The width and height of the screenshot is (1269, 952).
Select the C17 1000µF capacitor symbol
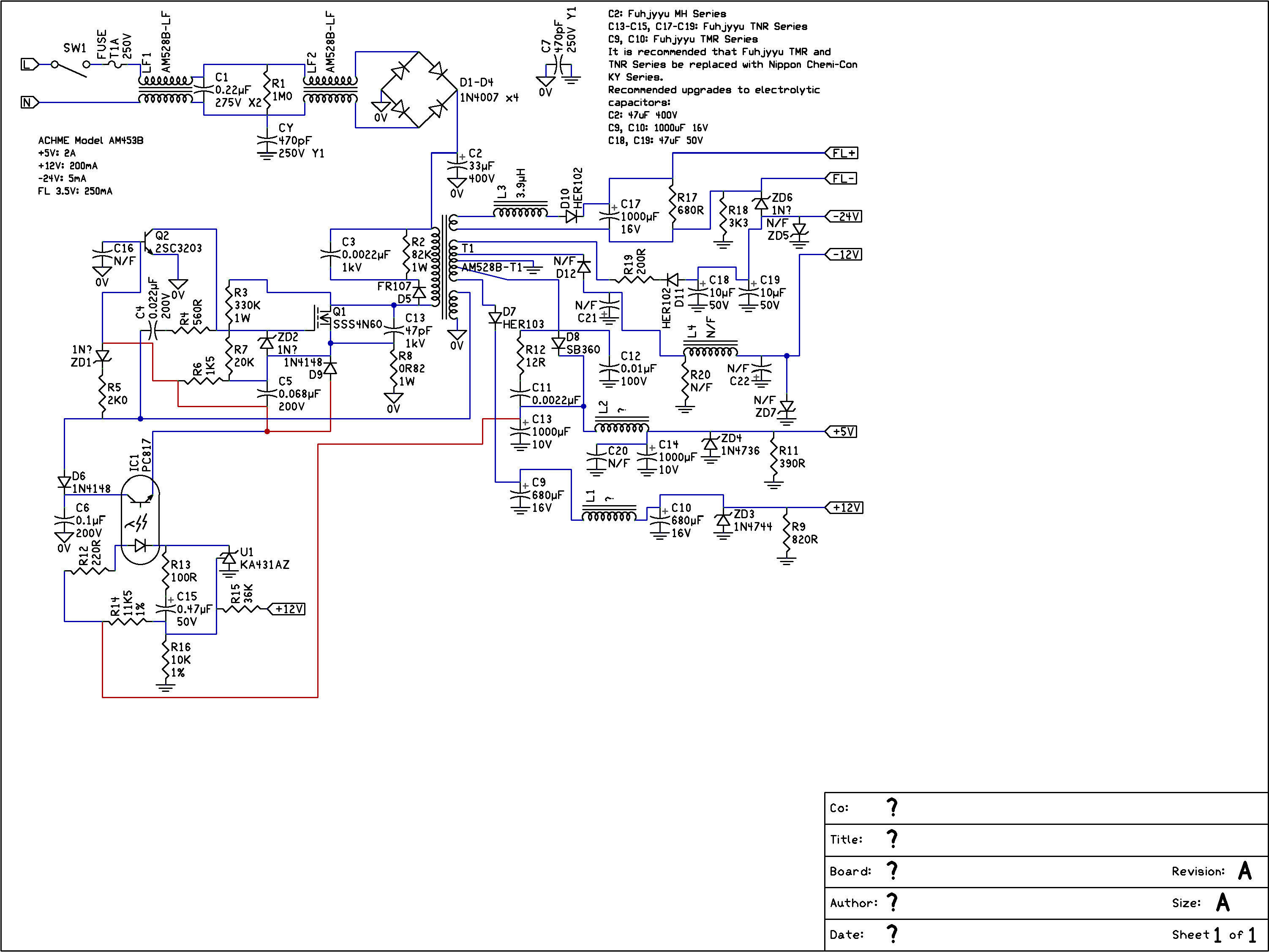[x=609, y=216]
